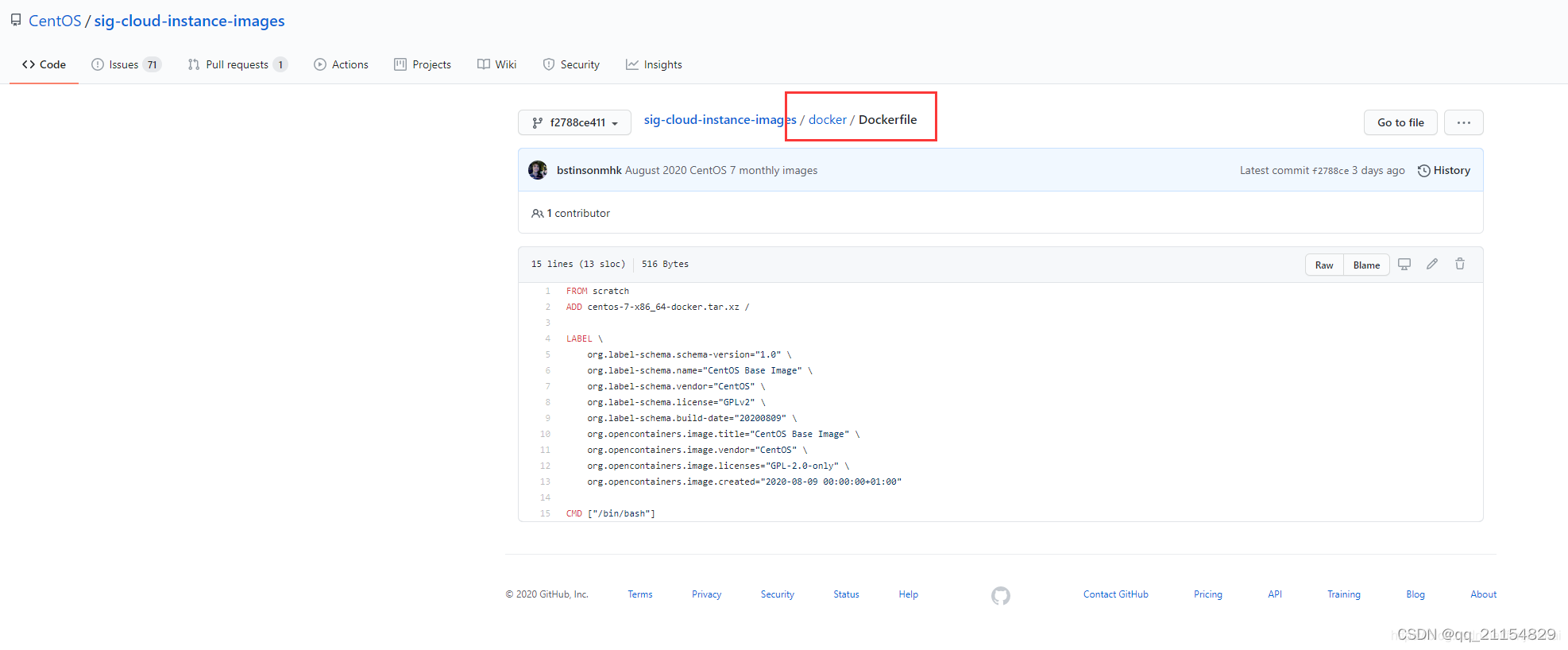Click the LABEL code line
1568x650 pixels.
(x=585, y=339)
